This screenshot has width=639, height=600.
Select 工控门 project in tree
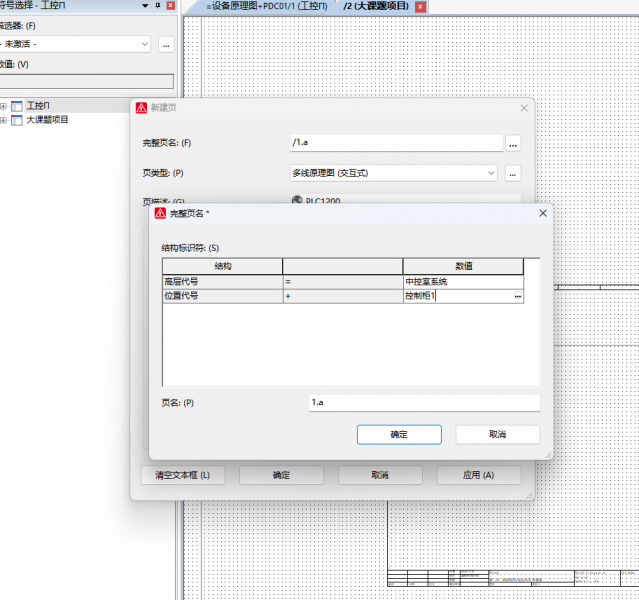tap(38, 106)
